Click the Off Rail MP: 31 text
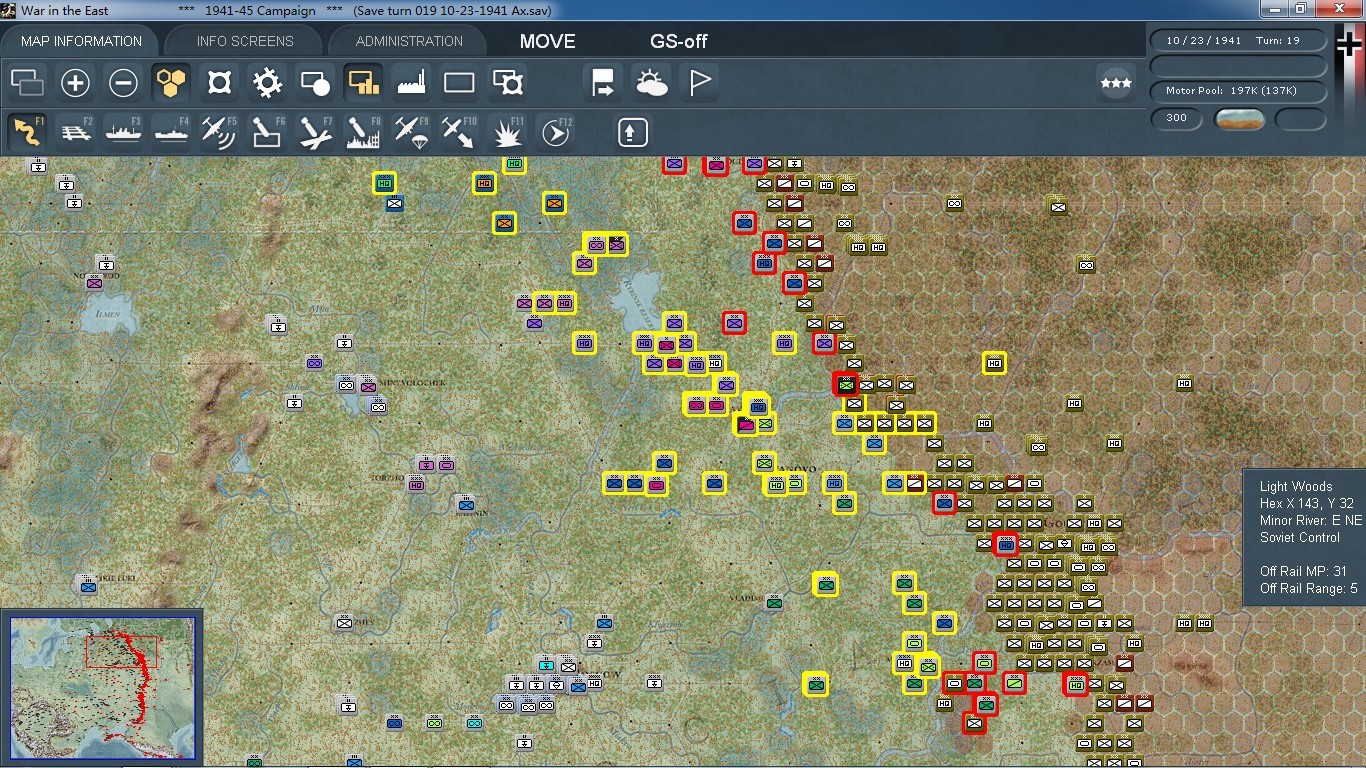This screenshot has width=1366, height=768. coord(1304,572)
